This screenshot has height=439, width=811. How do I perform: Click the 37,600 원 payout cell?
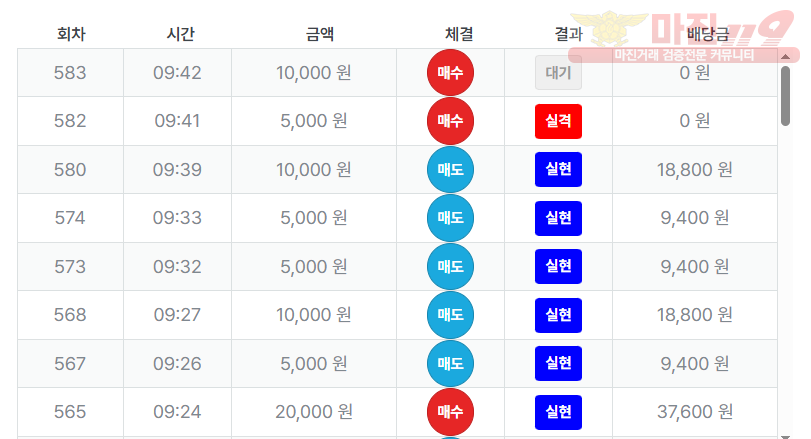point(695,412)
